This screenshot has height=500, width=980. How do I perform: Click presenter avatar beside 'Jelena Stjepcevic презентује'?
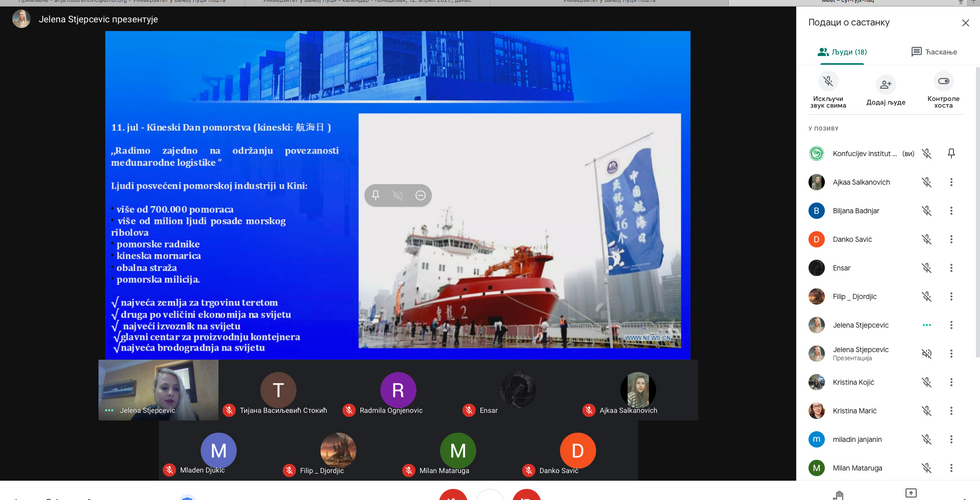point(21,19)
